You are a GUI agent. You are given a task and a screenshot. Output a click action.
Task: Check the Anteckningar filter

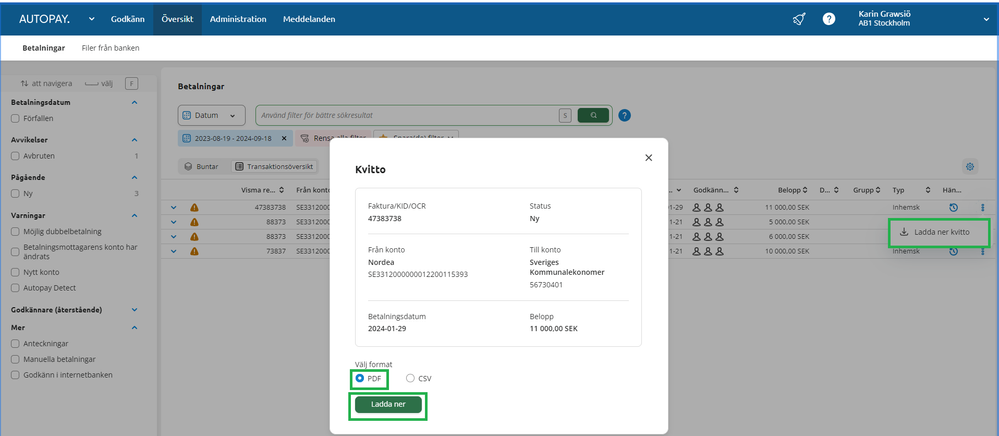point(15,343)
